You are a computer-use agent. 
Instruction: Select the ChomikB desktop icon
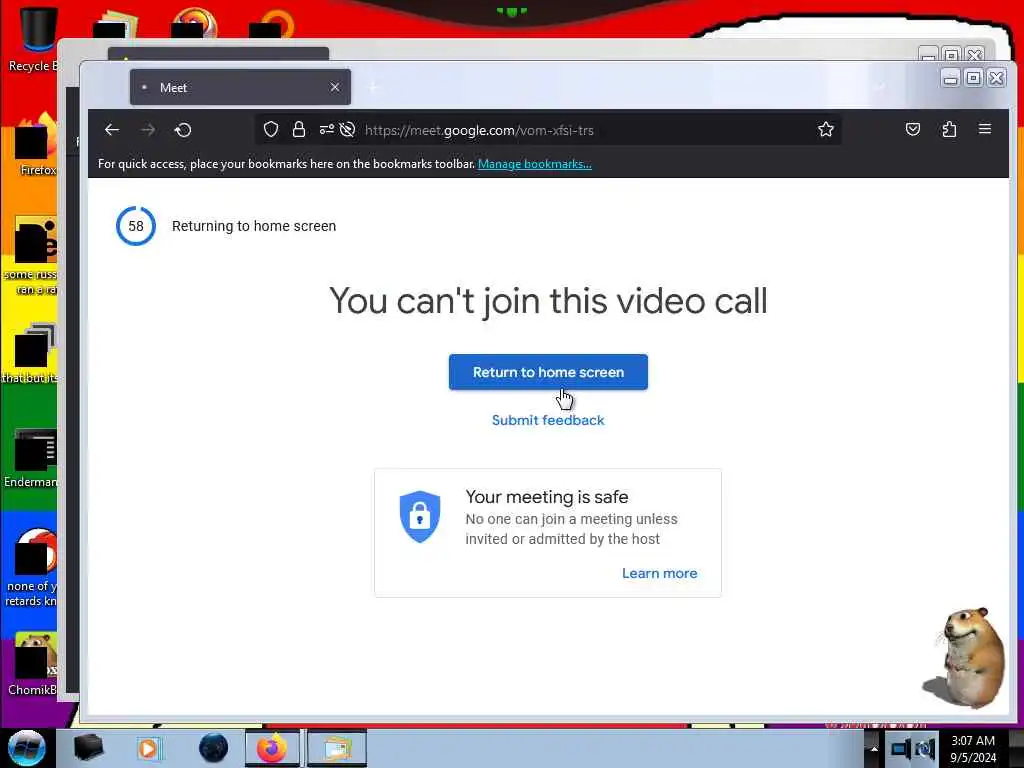[33, 664]
